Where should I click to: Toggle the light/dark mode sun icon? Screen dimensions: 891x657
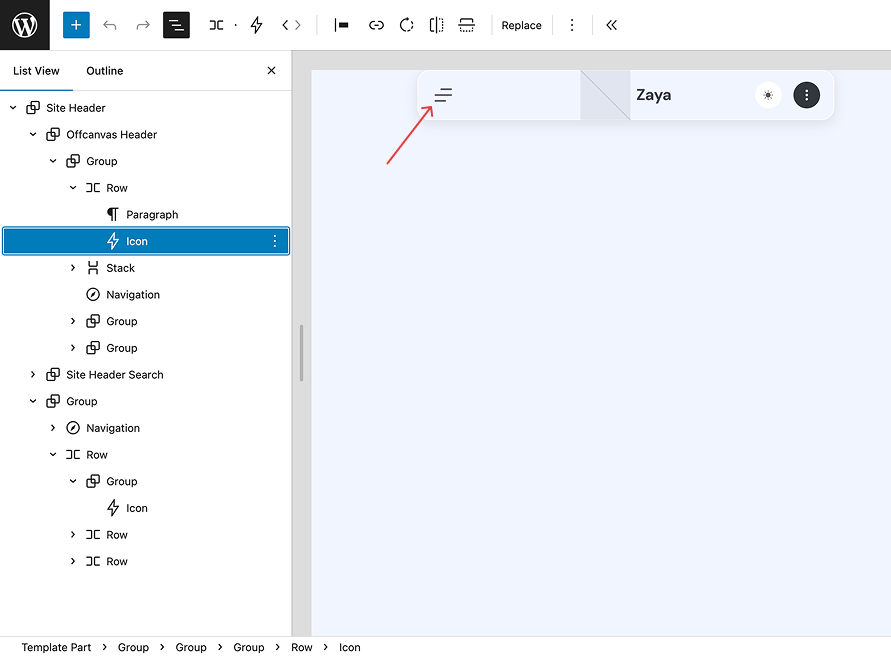768,95
